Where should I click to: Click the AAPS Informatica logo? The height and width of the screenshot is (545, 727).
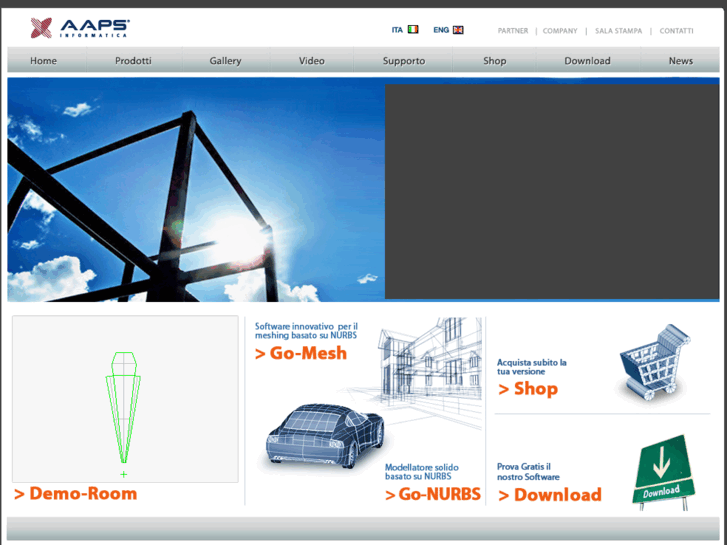[x=80, y=28]
